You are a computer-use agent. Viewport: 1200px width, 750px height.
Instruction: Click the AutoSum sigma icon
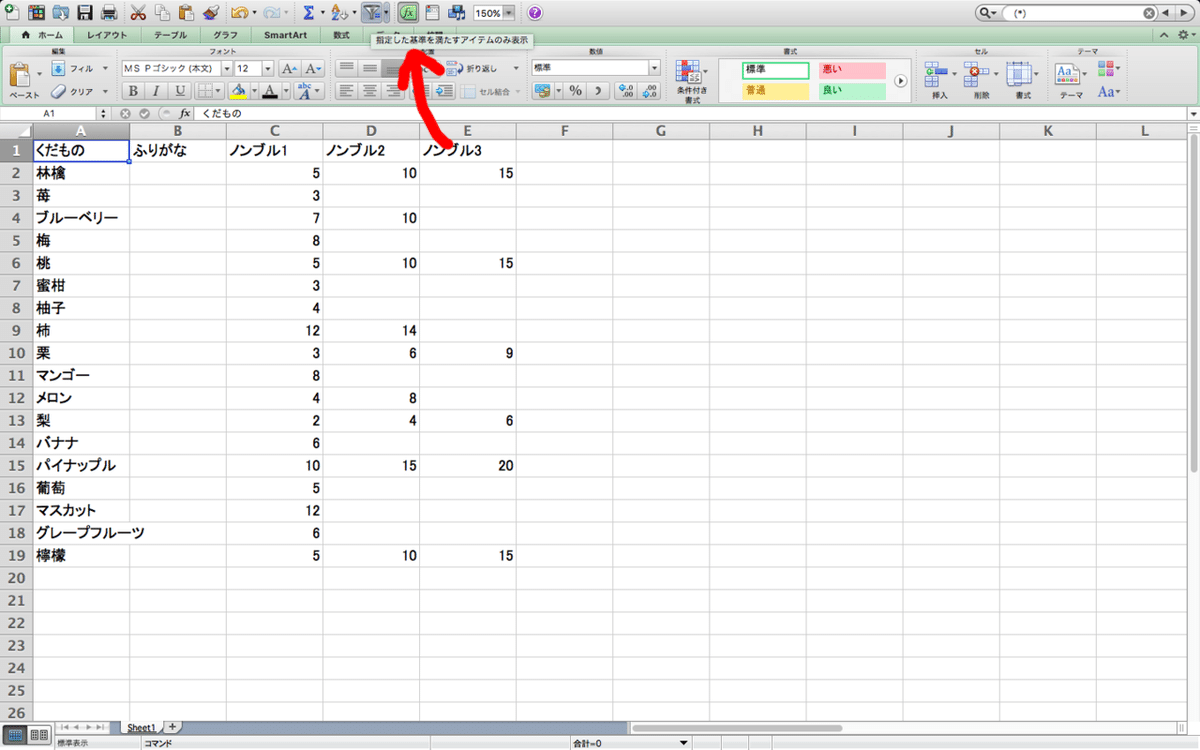tap(309, 13)
